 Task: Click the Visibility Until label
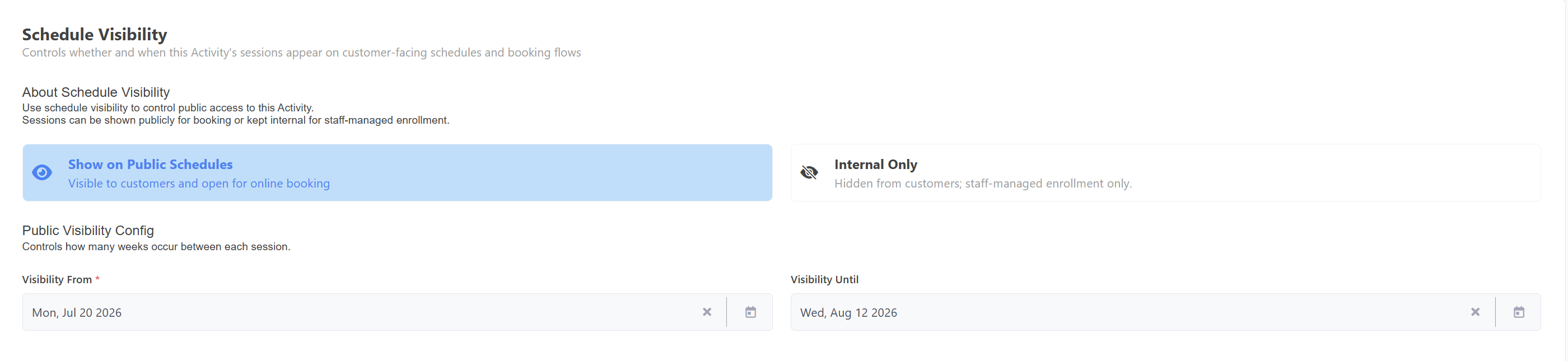click(824, 279)
